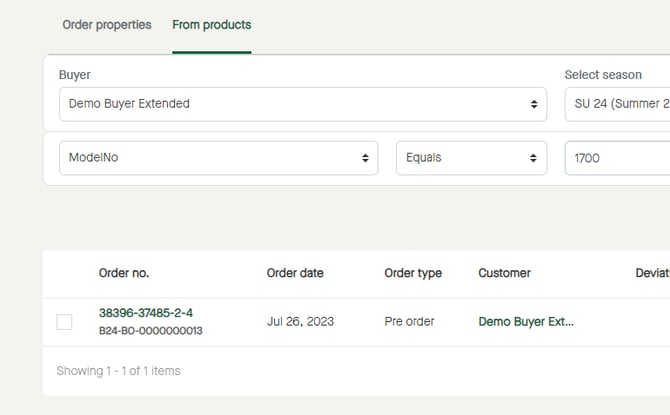Sort by the Order date column header
The height and width of the screenshot is (415, 670).
pos(295,273)
